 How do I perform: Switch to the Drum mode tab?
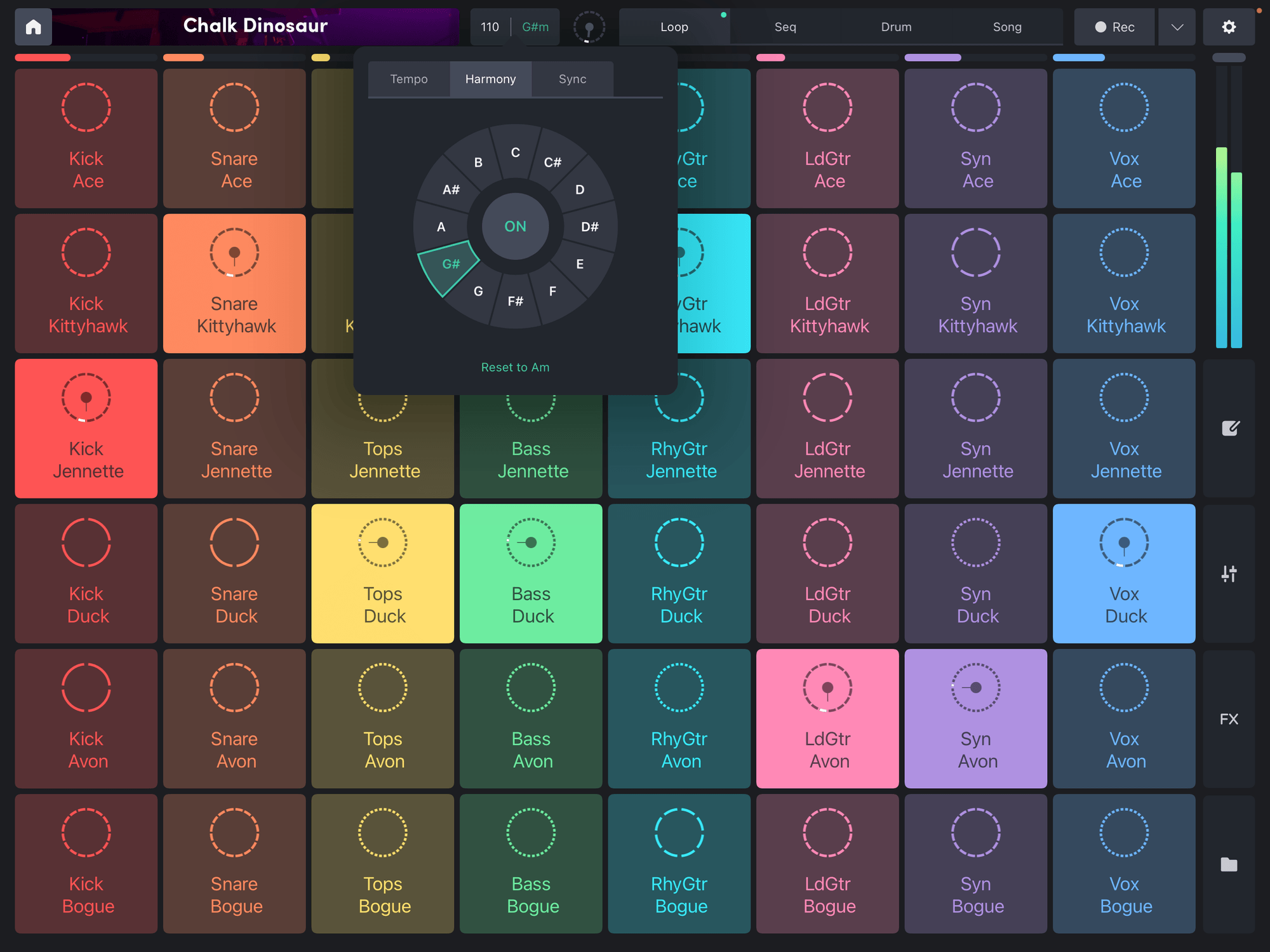coord(895,27)
